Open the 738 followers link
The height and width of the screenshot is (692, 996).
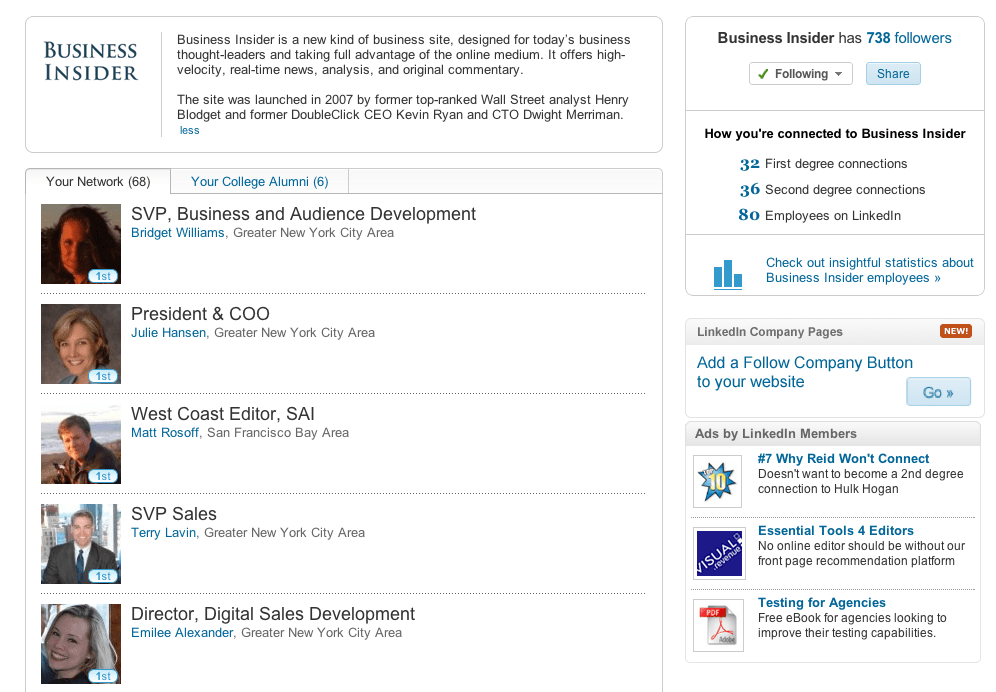coord(908,38)
